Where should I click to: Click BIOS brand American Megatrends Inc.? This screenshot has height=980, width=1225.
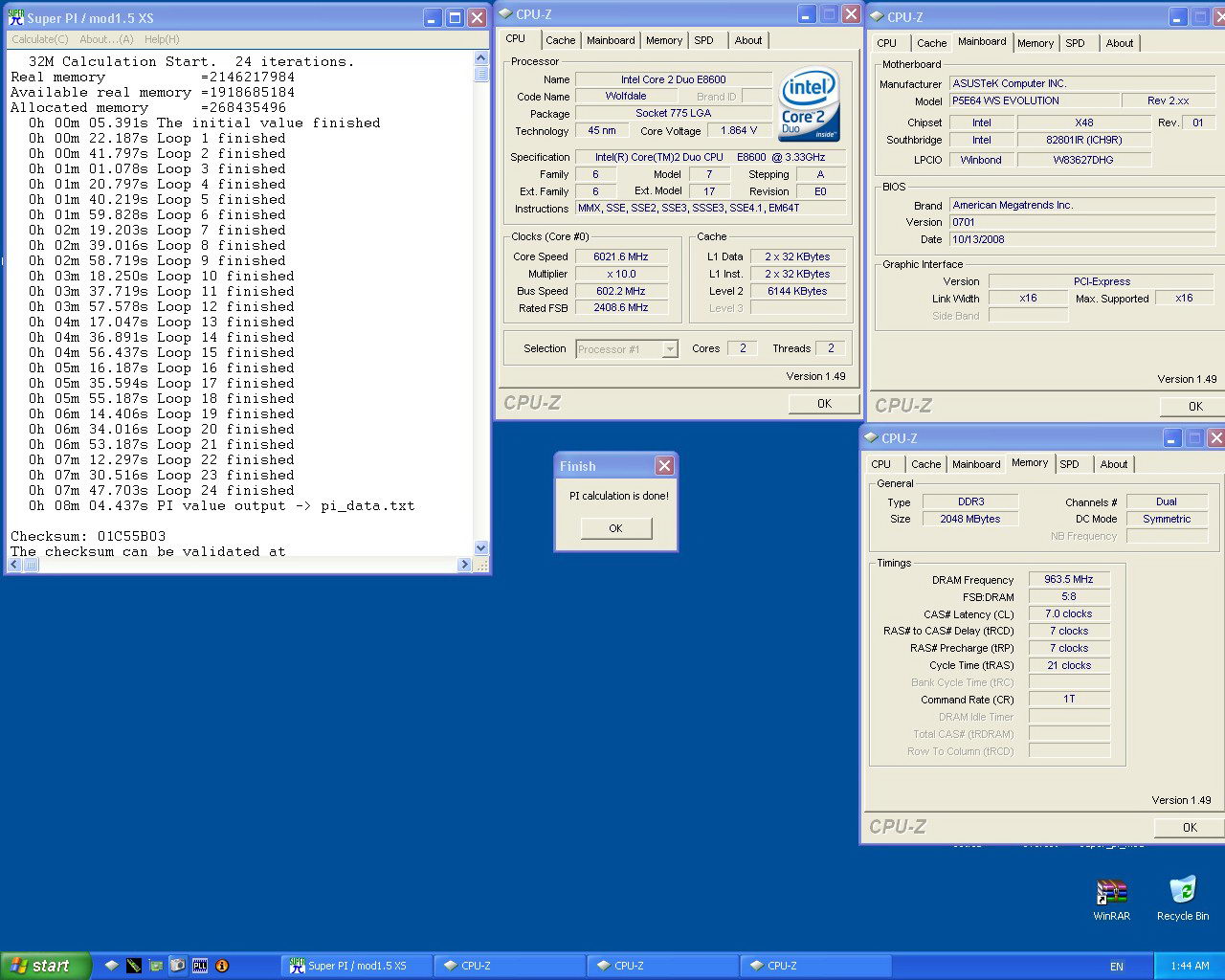[x=1081, y=205]
